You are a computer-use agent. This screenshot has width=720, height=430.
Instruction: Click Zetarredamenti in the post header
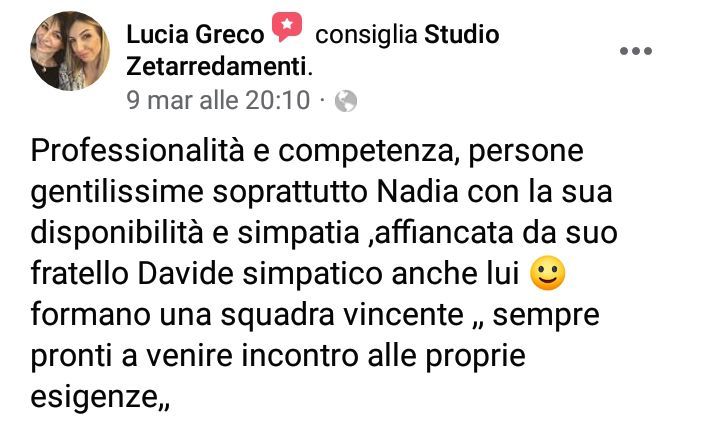pyautogui.click(x=216, y=67)
